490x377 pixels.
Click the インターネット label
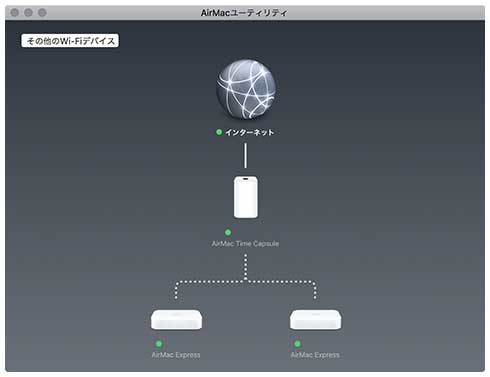pos(249,132)
